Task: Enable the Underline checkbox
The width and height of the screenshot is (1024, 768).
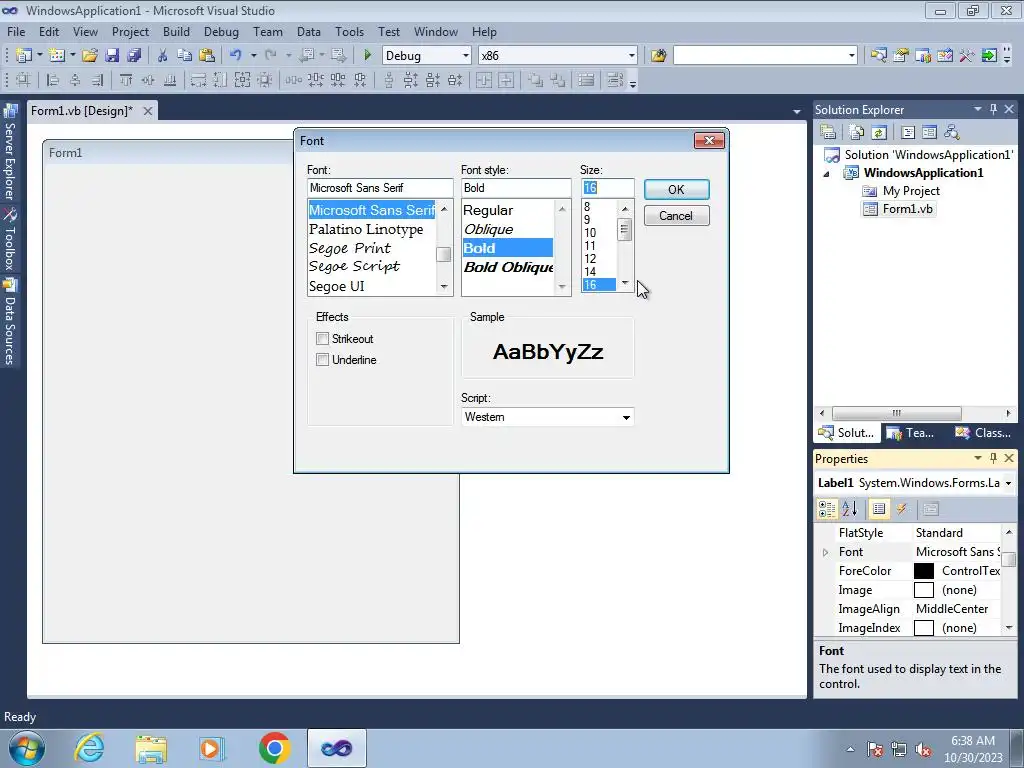Action: tap(322, 359)
